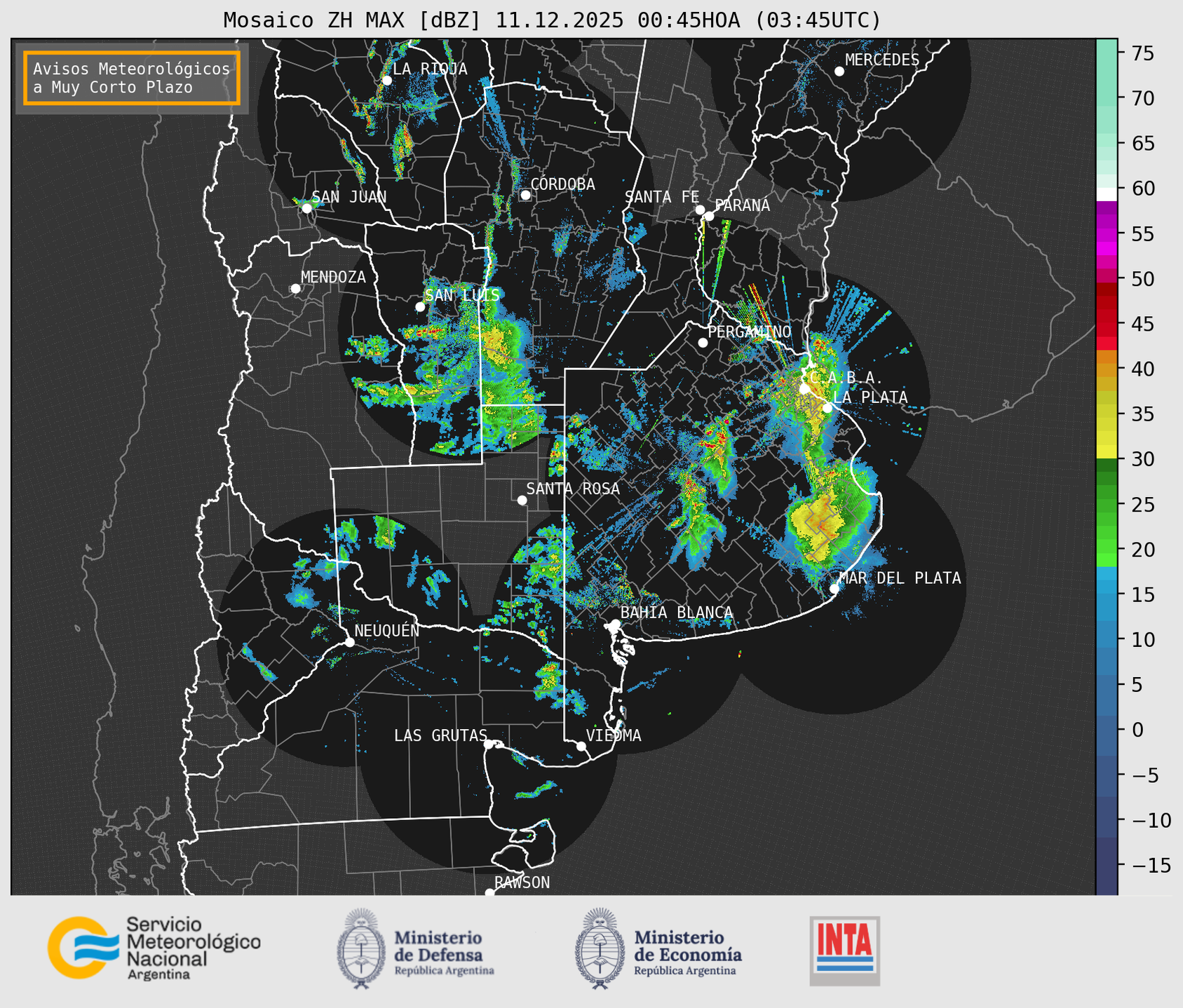Screen dimensions: 1183x1008
Task: Click the Mar del Plata marker dot
Action: [834, 589]
